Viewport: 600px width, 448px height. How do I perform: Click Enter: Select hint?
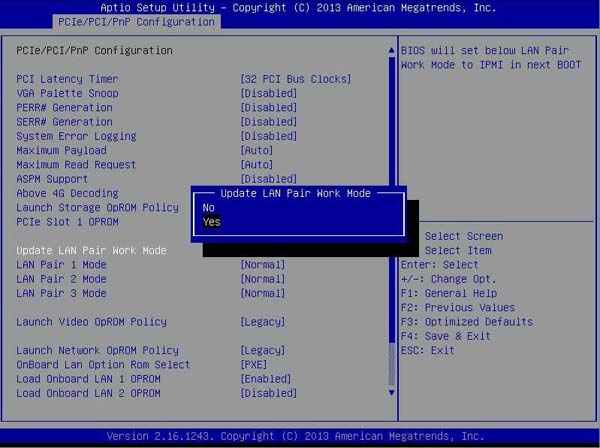[440, 265]
